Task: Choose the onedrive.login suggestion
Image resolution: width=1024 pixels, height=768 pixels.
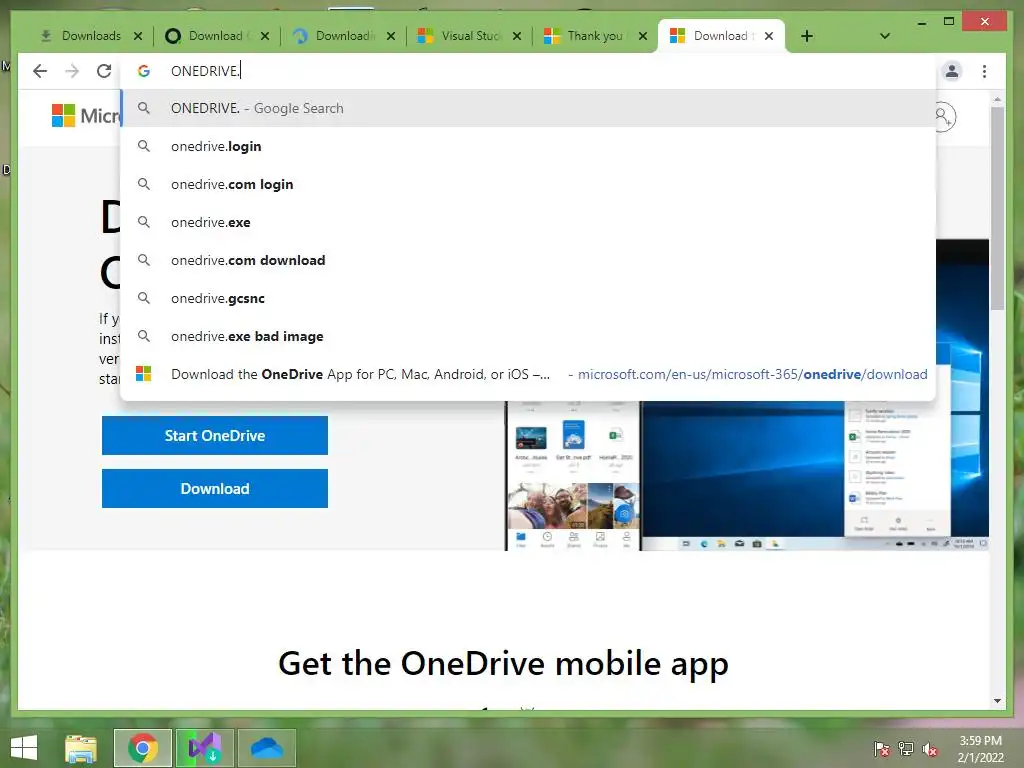Action: (528, 146)
